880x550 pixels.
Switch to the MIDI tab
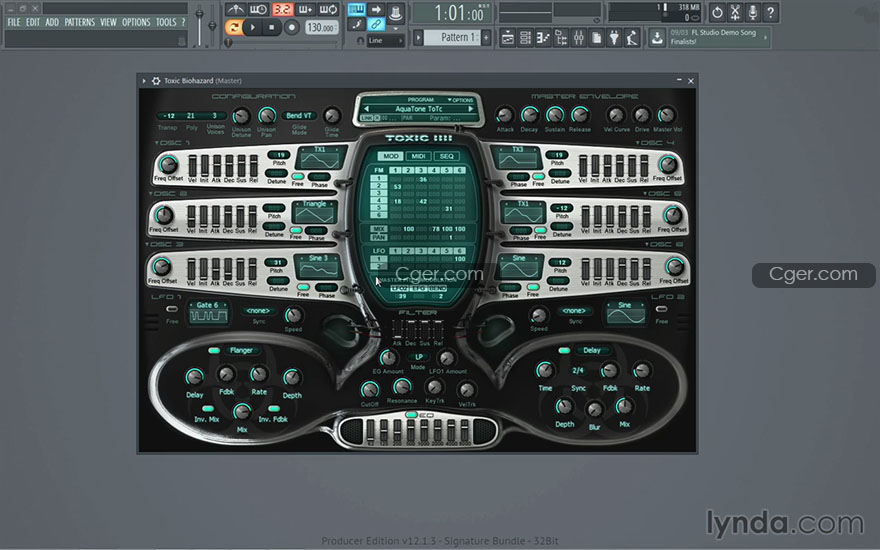tap(418, 156)
